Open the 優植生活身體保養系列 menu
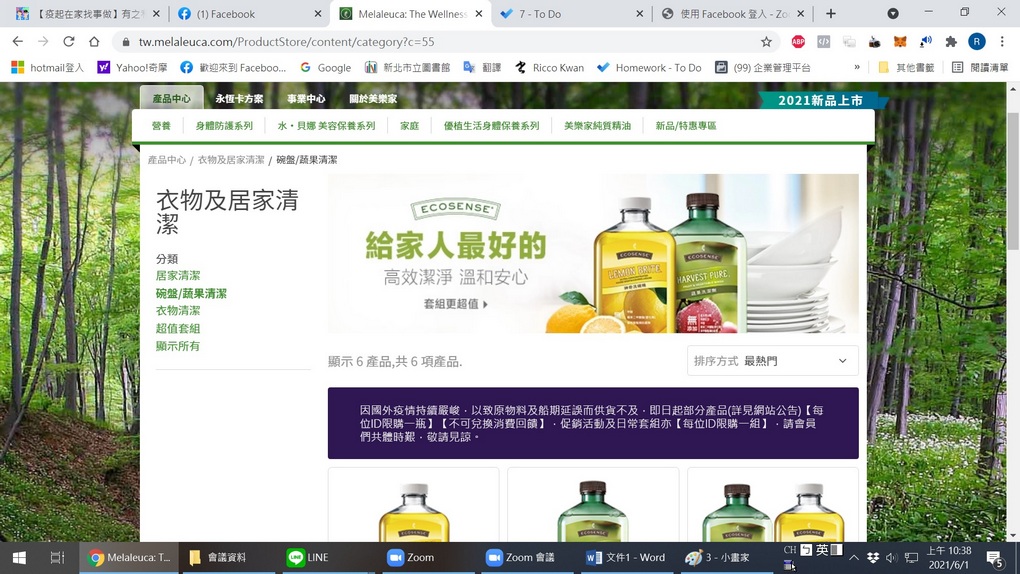This screenshot has height=574, width=1020. (492, 126)
